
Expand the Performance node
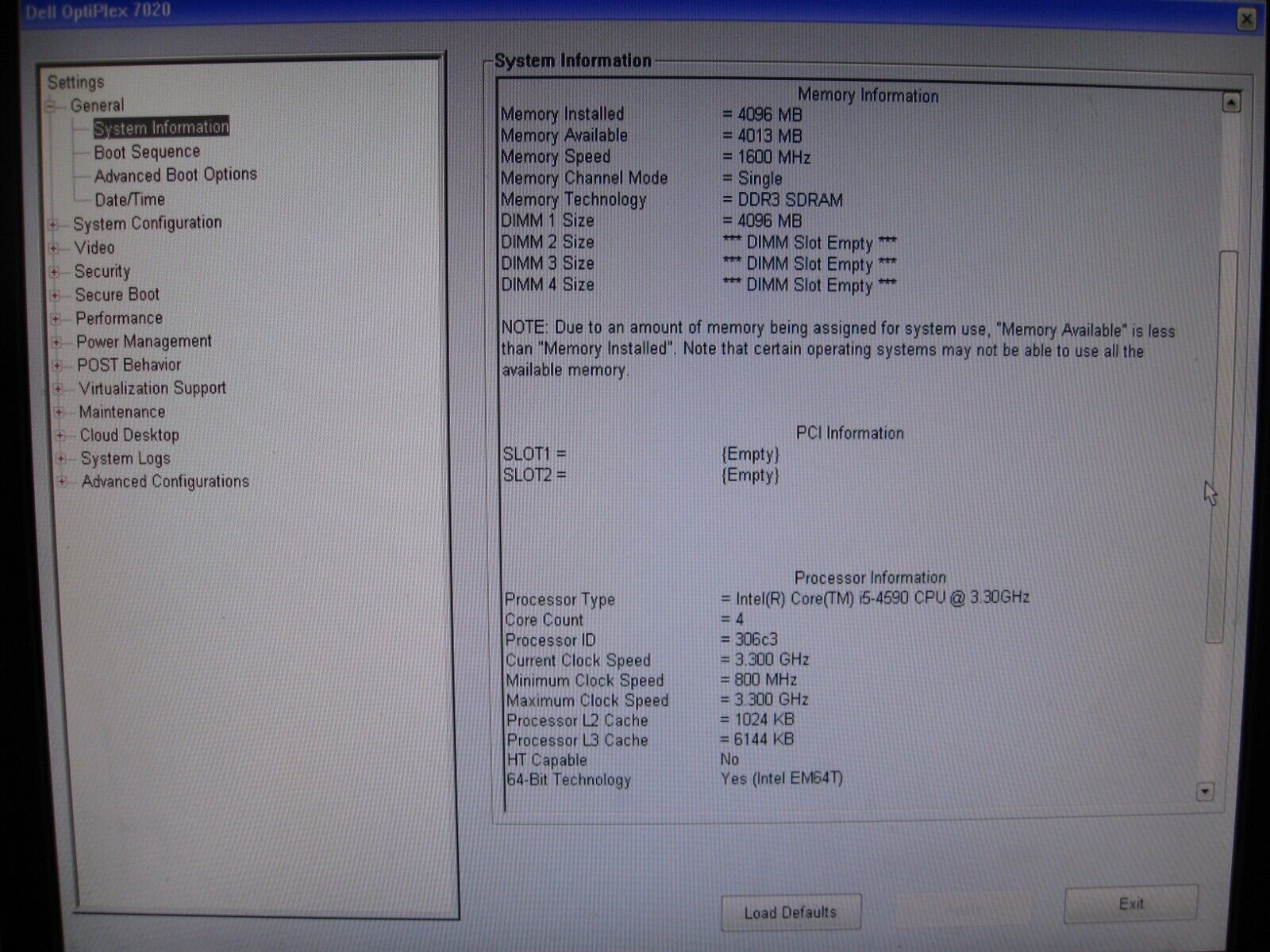(x=56, y=319)
